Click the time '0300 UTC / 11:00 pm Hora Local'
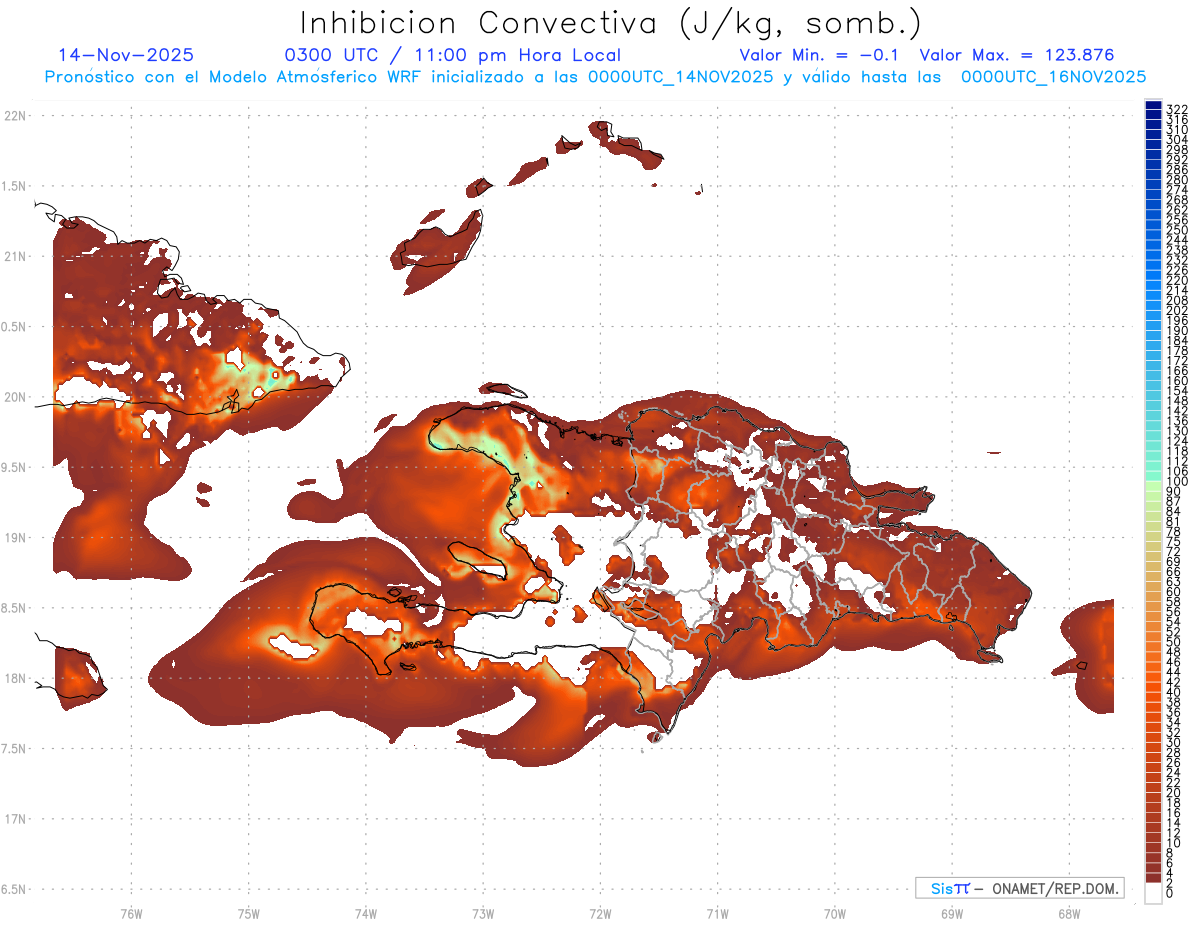 tap(453, 56)
